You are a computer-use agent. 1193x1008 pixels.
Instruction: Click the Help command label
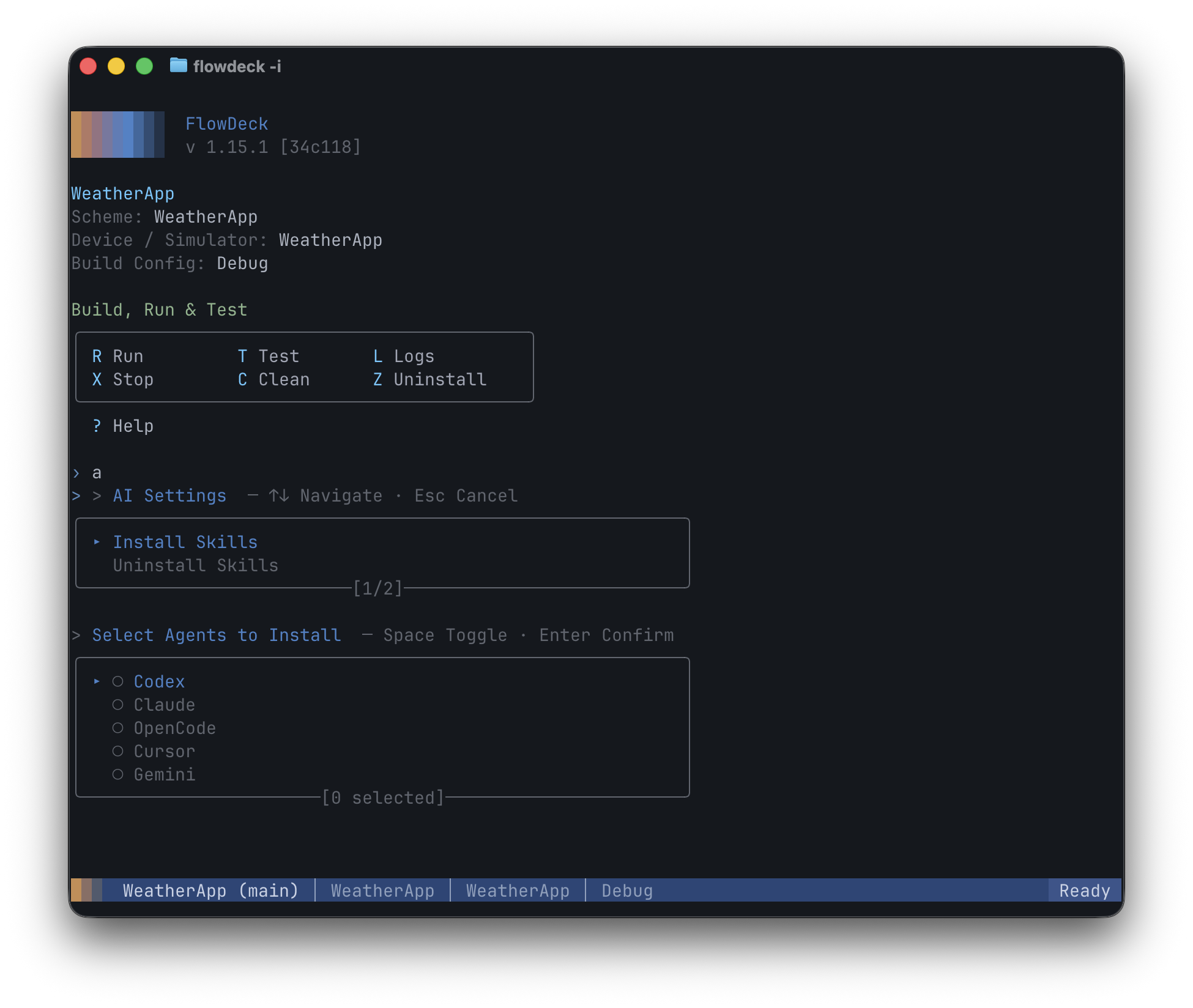pos(133,426)
